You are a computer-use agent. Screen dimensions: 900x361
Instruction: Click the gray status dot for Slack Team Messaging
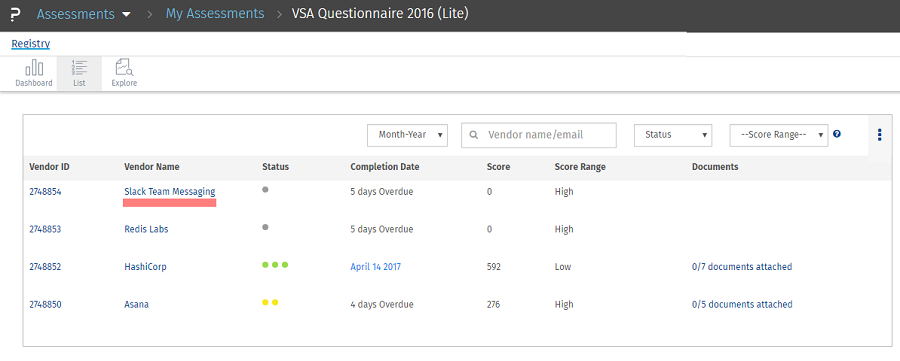click(x=265, y=189)
